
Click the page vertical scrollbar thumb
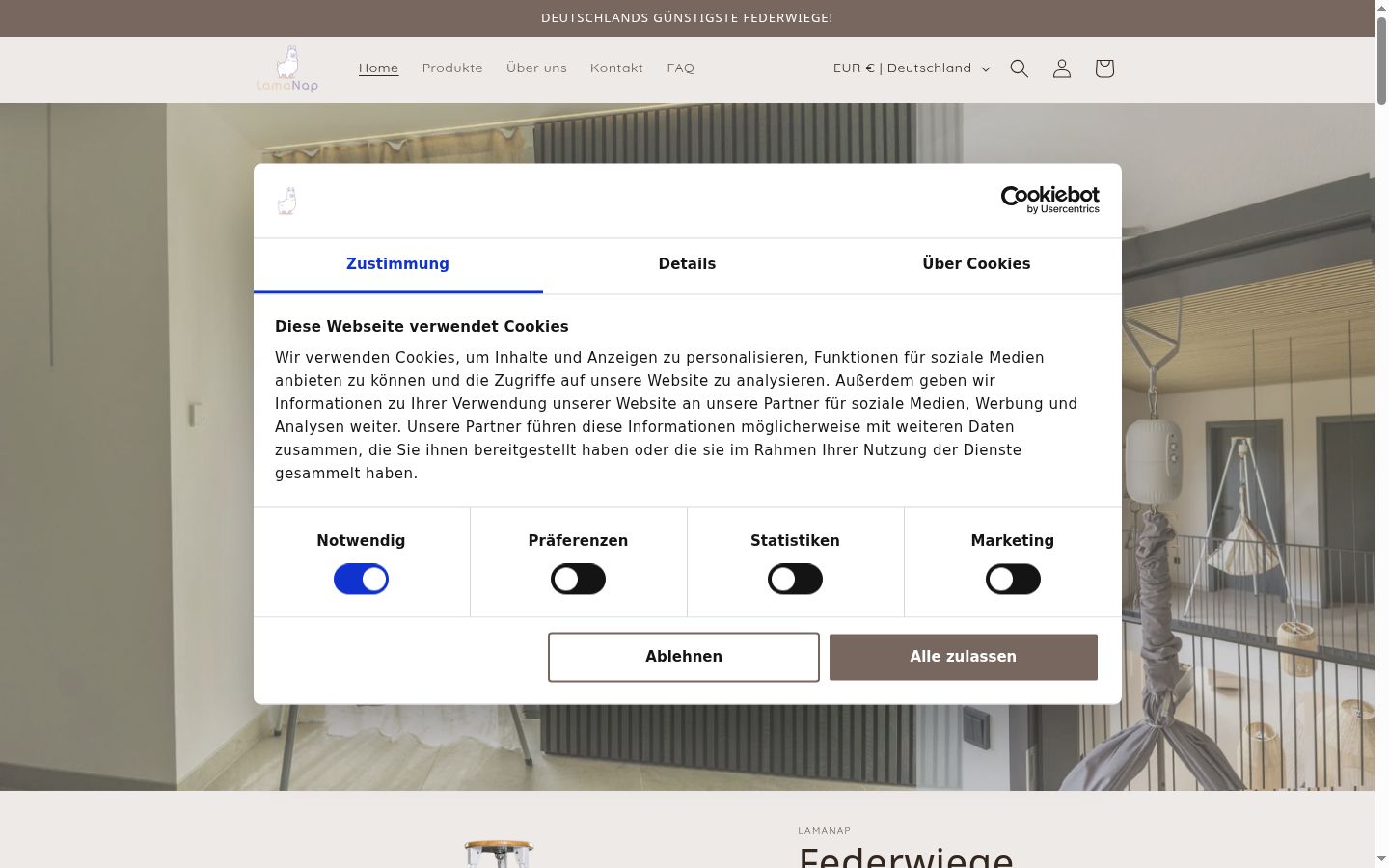(x=1381, y=60)
